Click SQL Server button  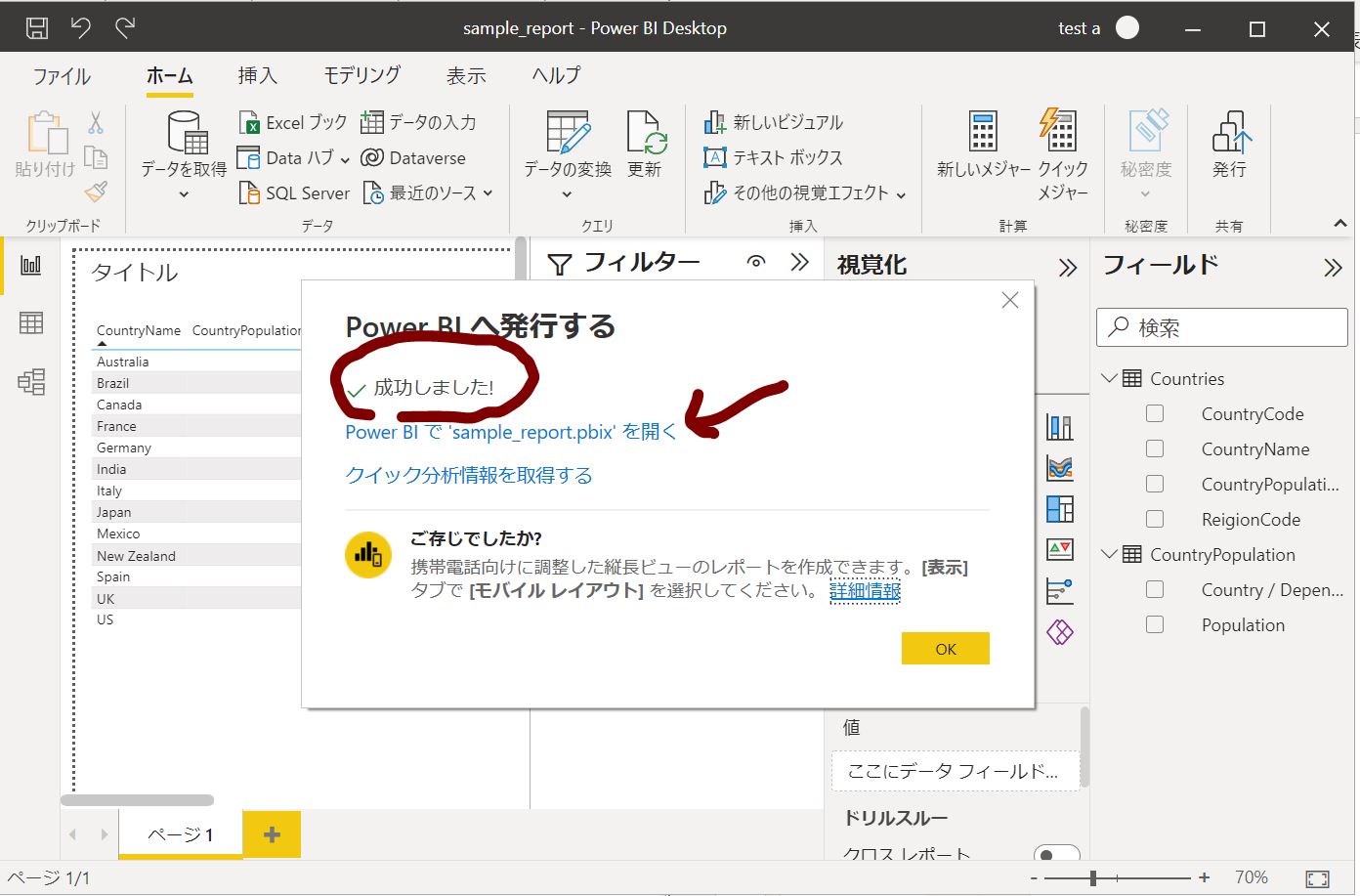pyautogui.click(x=294, y=192)
